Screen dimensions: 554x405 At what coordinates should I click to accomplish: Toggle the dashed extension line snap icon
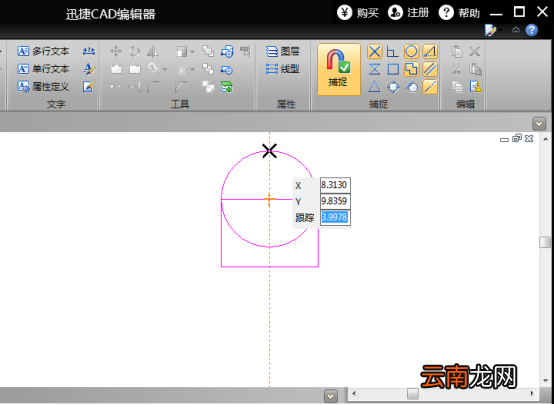[x=430, y=87]
